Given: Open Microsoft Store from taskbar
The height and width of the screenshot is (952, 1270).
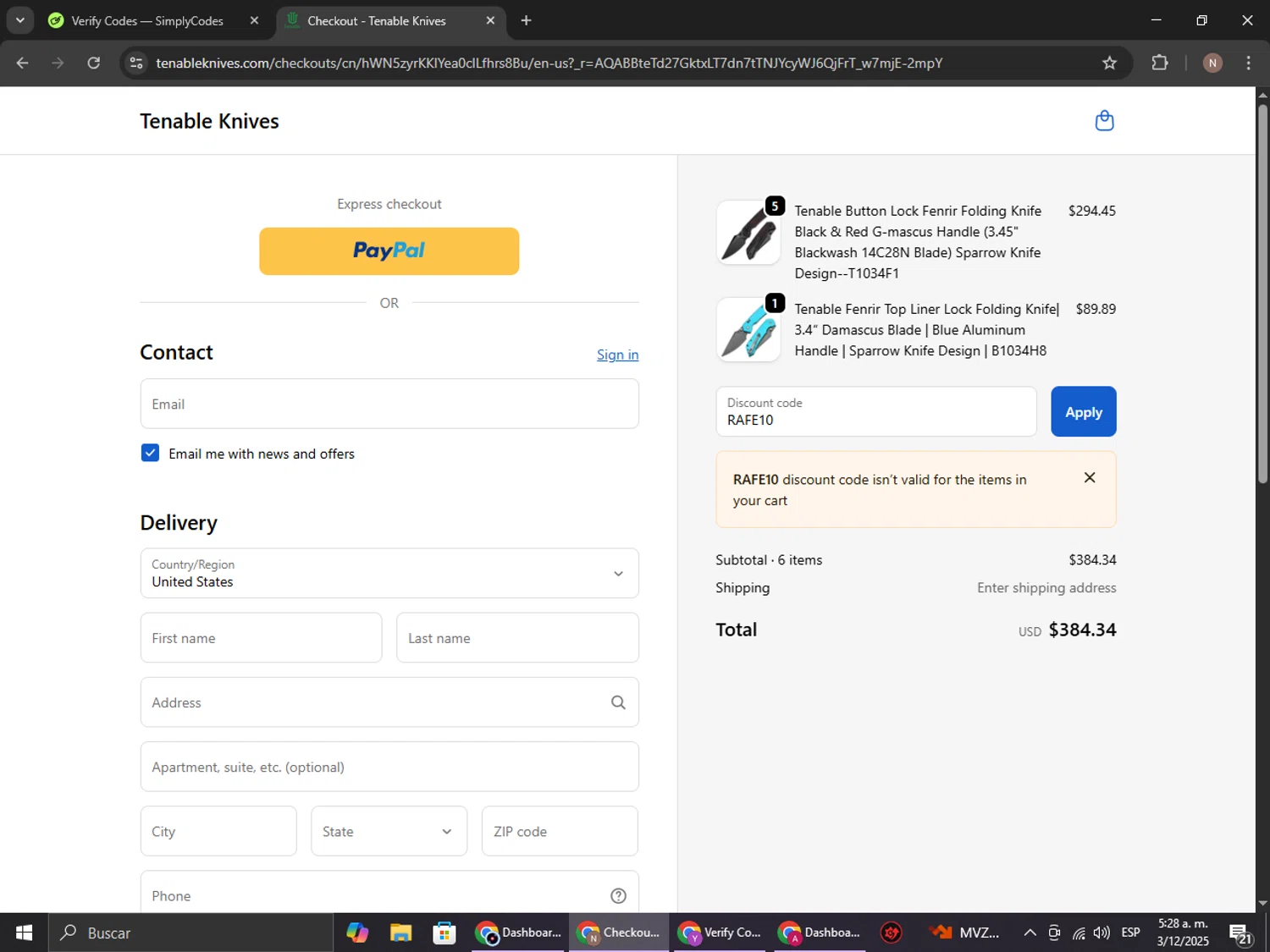Looking at the screenshot, I should pyautogui.click(x=444, y=933).
